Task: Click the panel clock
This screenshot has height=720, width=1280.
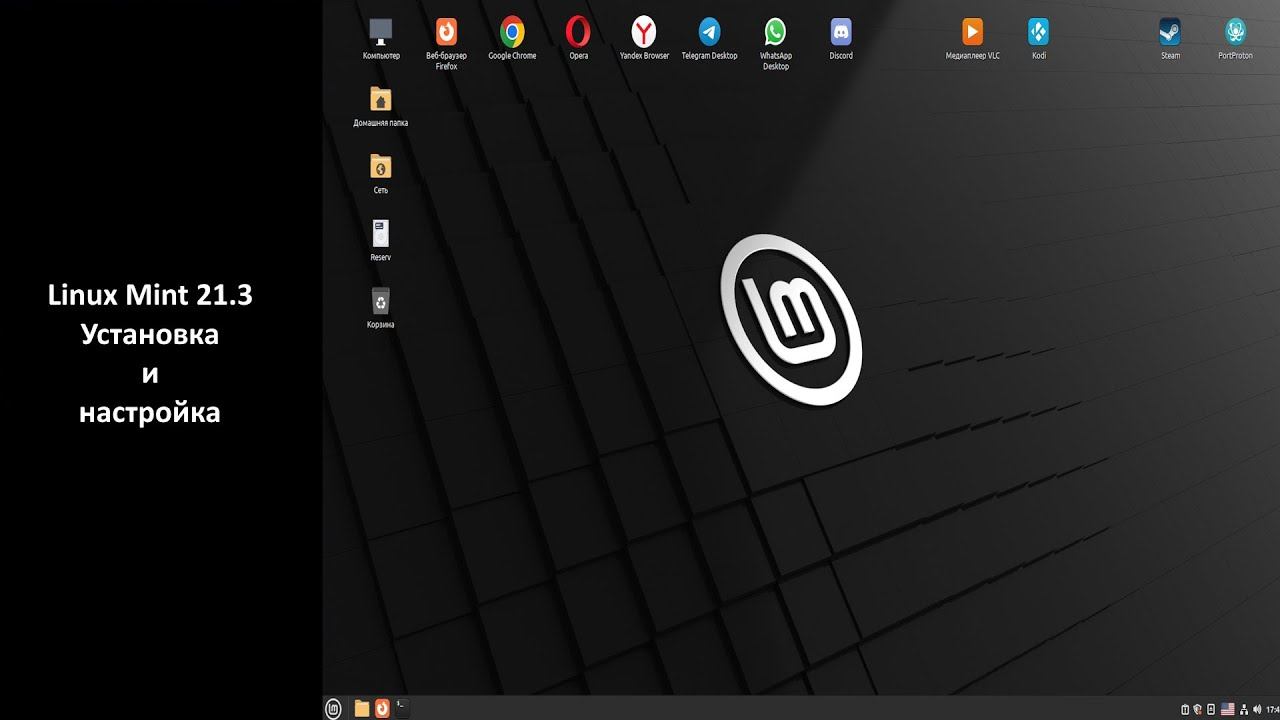Action: point(1273,709)
